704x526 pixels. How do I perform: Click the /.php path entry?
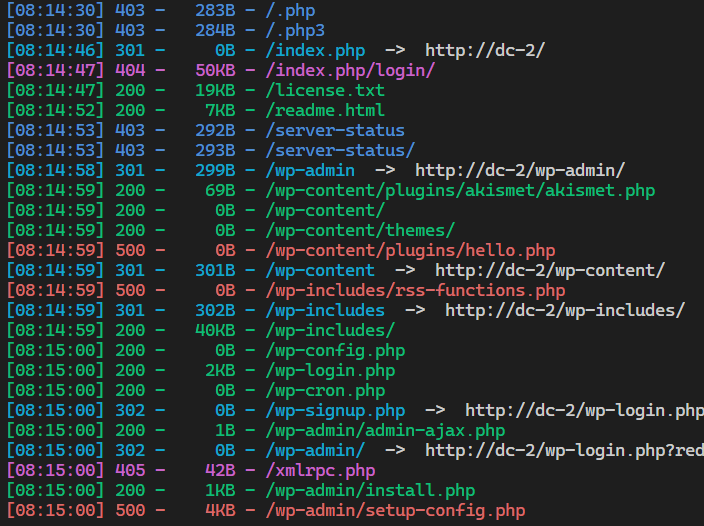click(290, 10)
